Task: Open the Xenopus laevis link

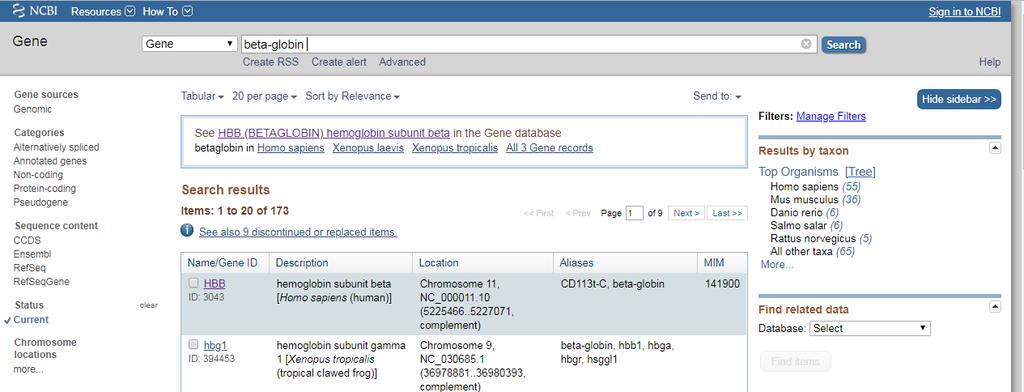Action: (368, 148)
